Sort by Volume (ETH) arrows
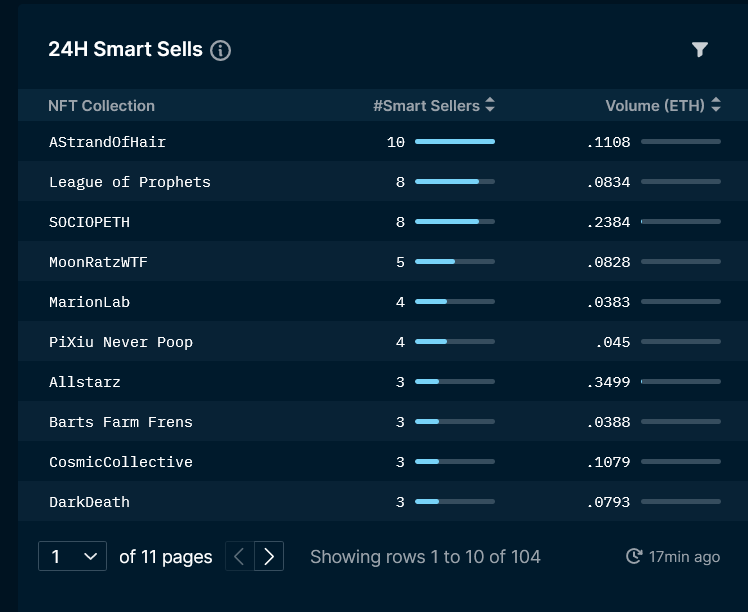Viewport: 748px width, 612px height. 716,104
